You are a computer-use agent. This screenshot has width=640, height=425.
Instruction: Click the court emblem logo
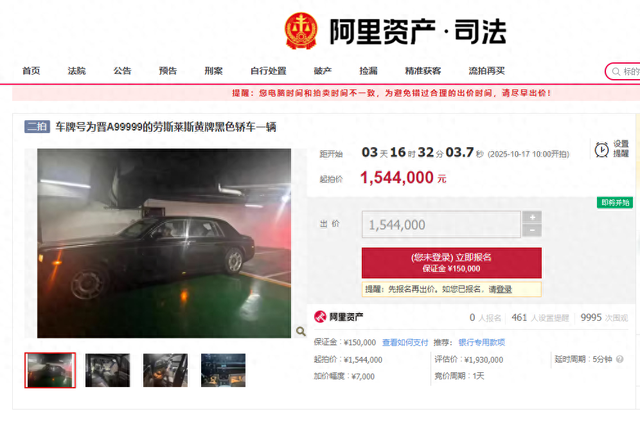(301, 31)
